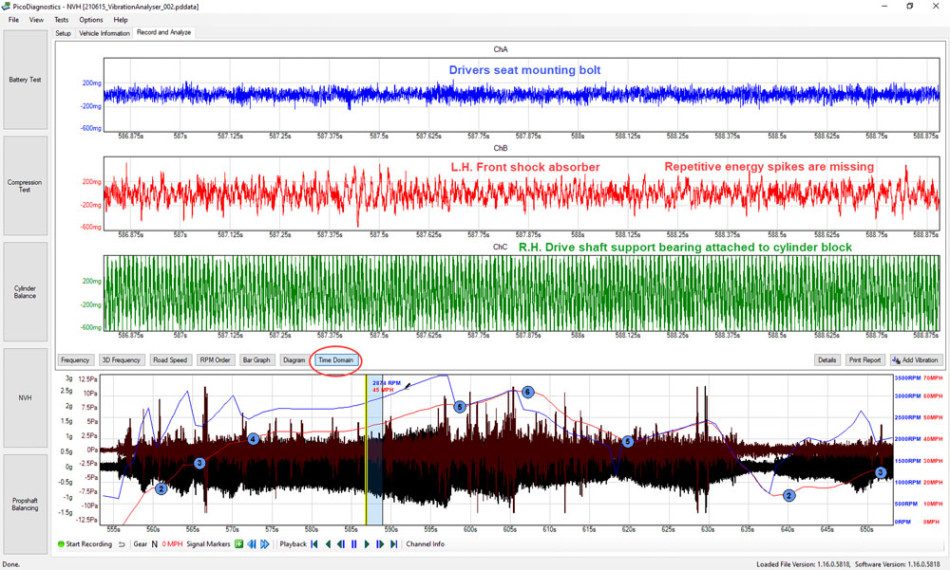Viewport: 950px width, 570px height.
Task: Step playback one frame forward
Action: coord(380,544)
